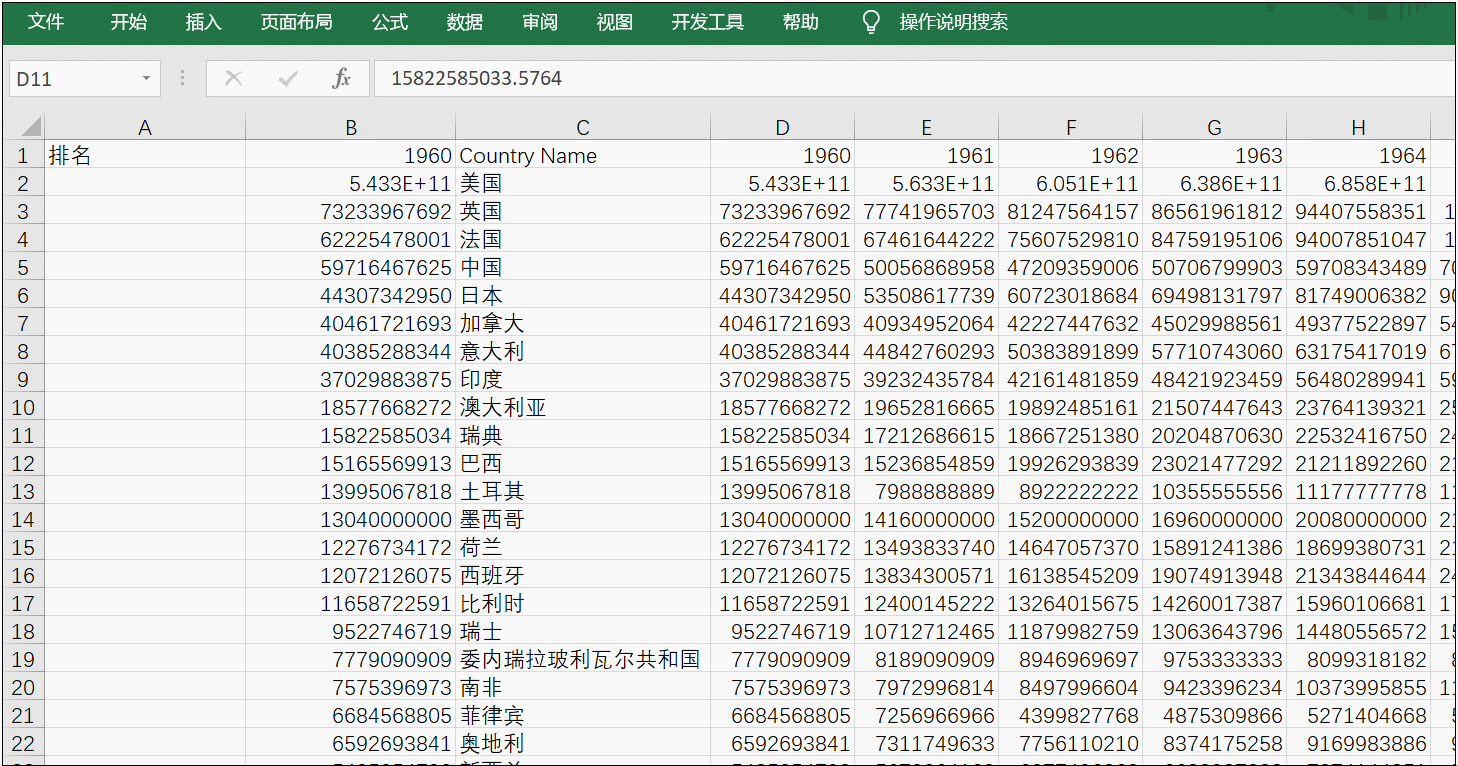This screenshot has height=766, width=1458.
Task: Select column D by clicking its header
Action: 781,125
